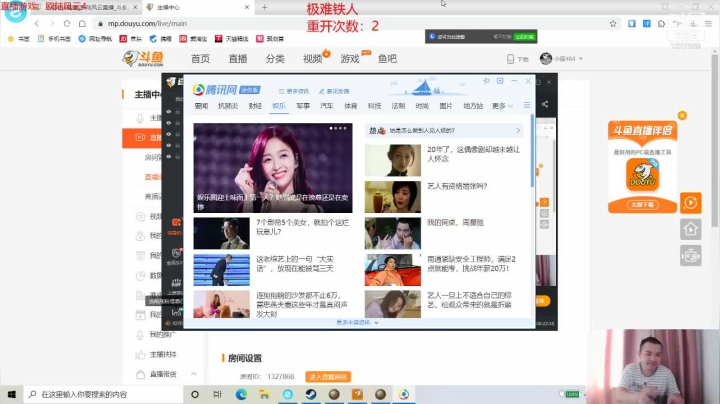Viewport: 720px width, 404px height.
Task: Open 视频 in Douyu navigation
Action: pos(313,59)
